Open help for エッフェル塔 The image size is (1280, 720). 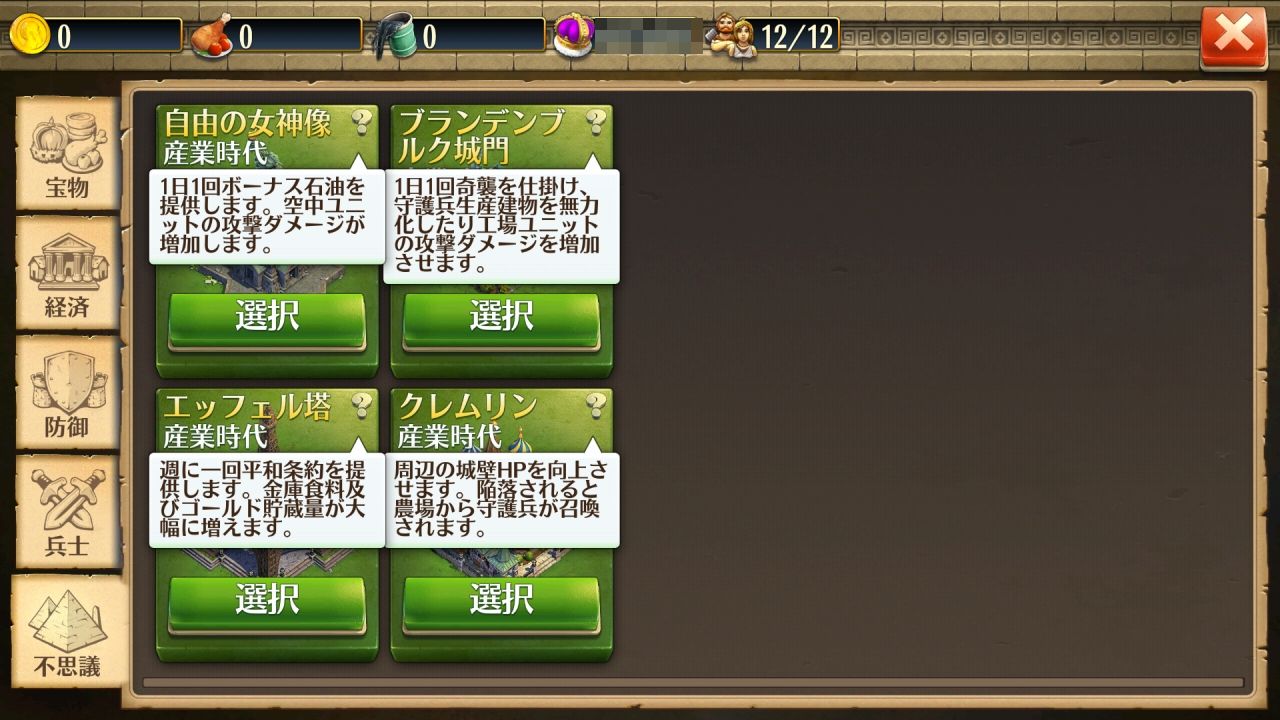(x=361, y=406)
